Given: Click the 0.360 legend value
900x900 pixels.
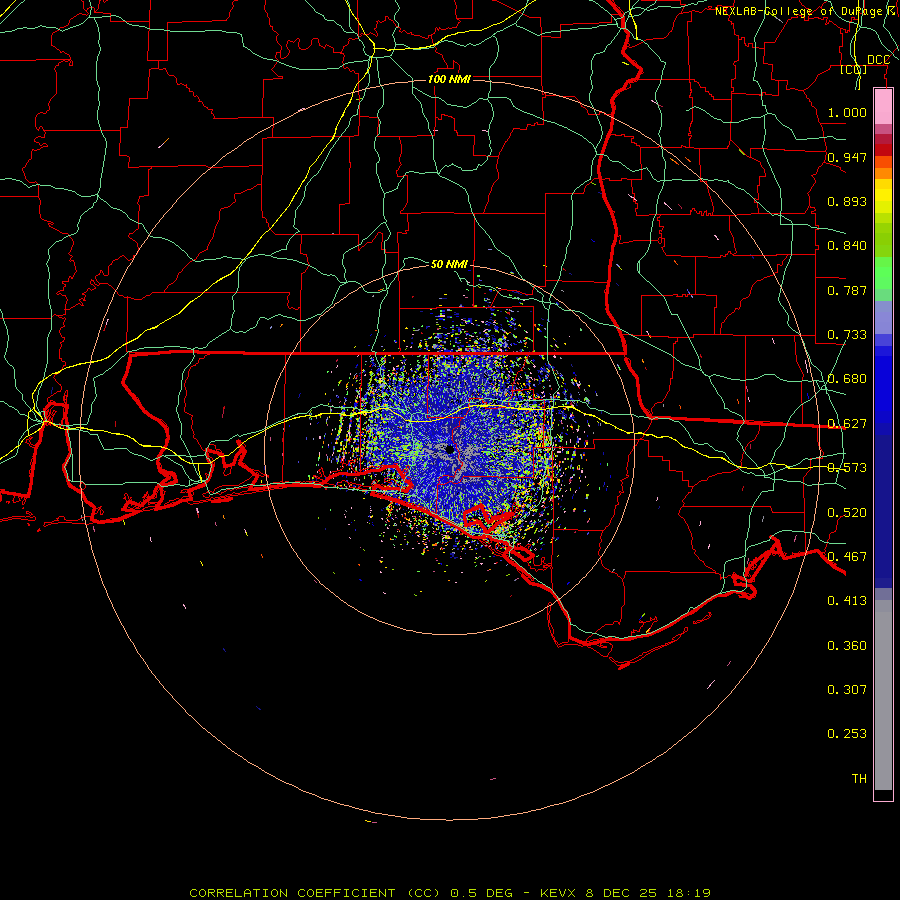Looking at the screenshot, I should pyautogui.click(x=847, y=646).
